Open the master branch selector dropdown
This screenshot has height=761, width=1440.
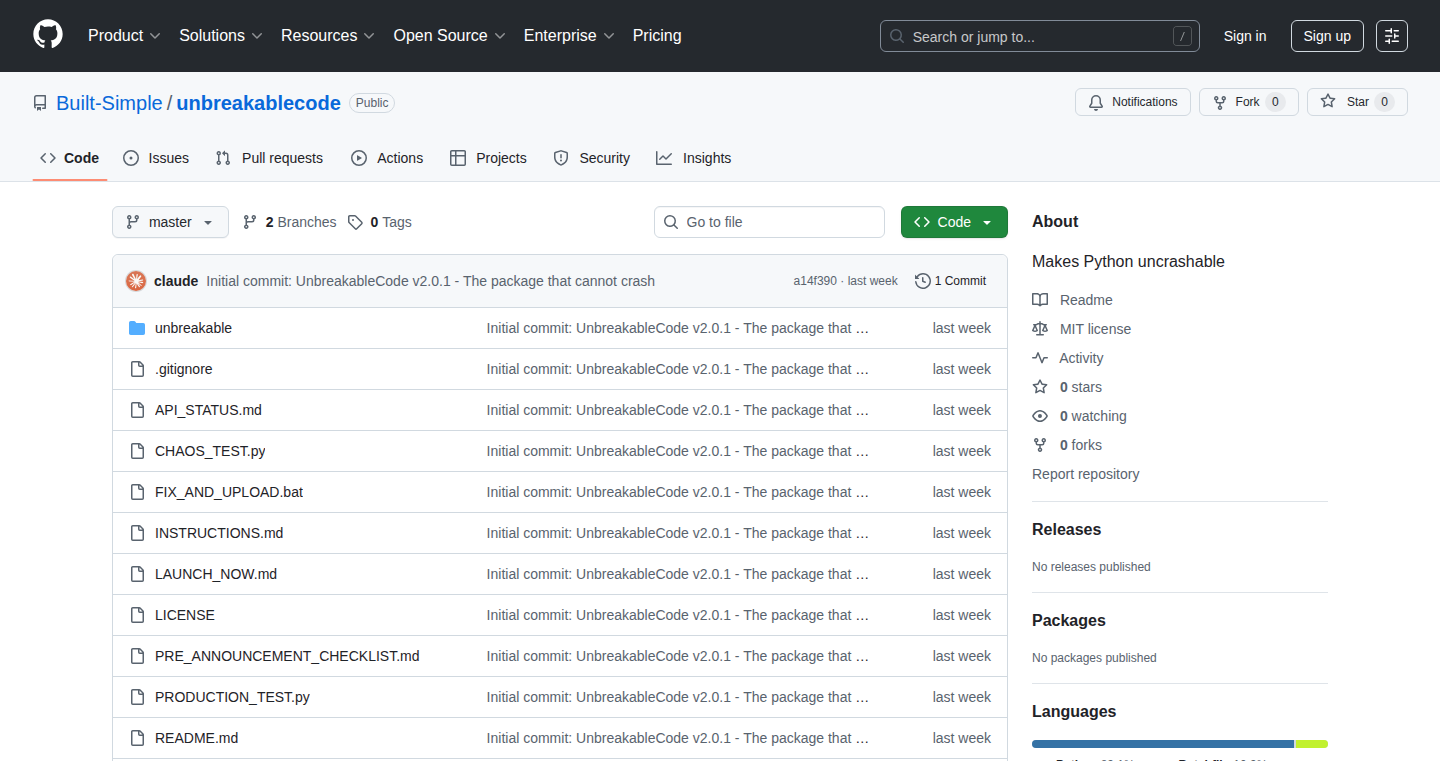(170, 222)
